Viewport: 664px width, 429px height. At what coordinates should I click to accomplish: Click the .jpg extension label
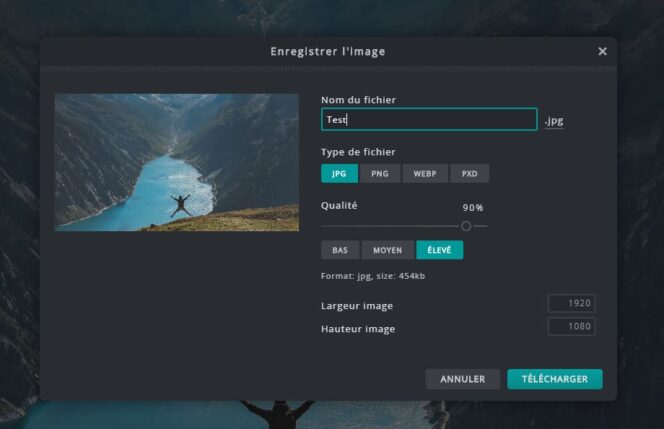pos(554,121)
